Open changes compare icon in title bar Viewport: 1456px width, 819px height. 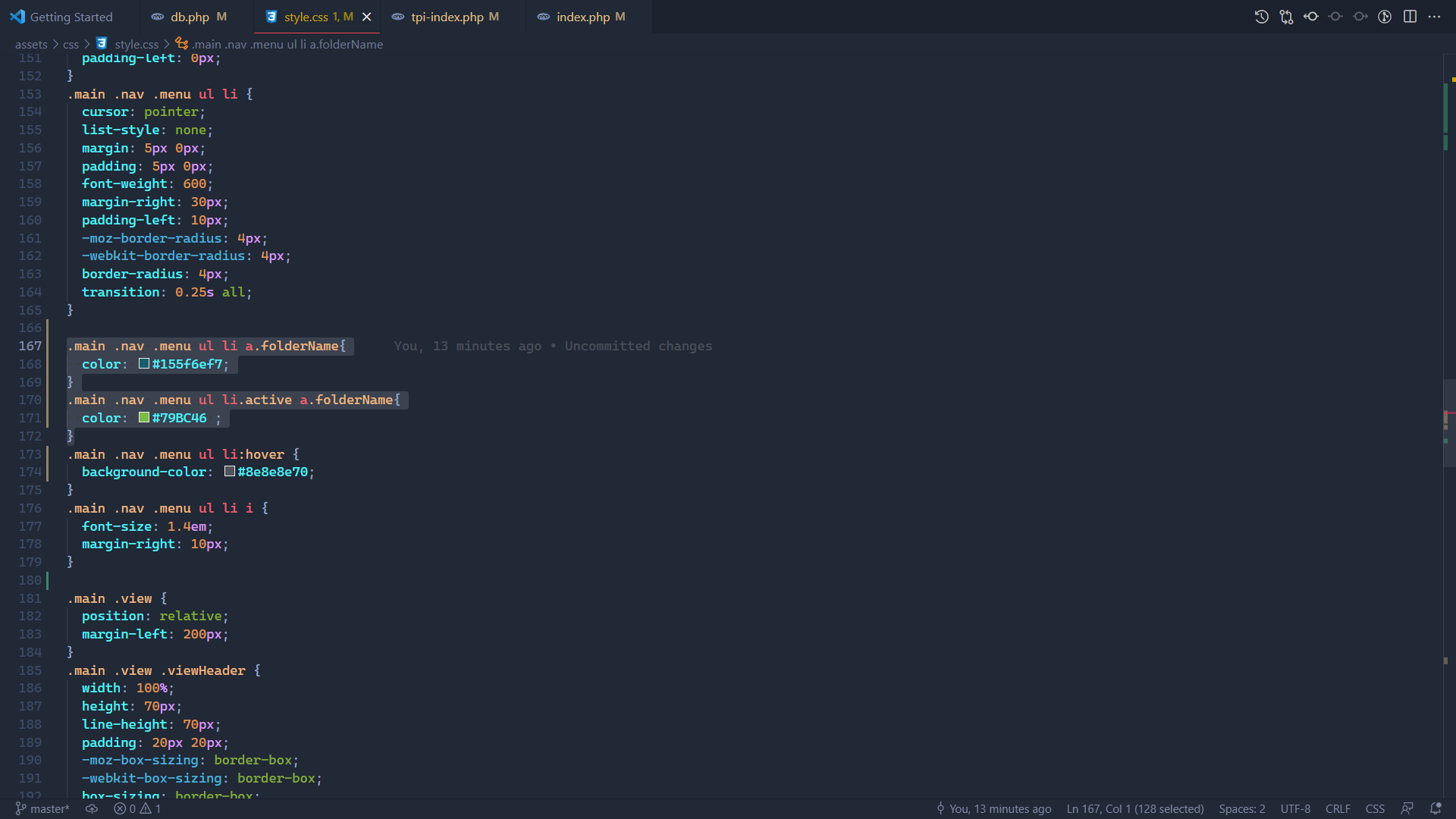pos(1286,17)
